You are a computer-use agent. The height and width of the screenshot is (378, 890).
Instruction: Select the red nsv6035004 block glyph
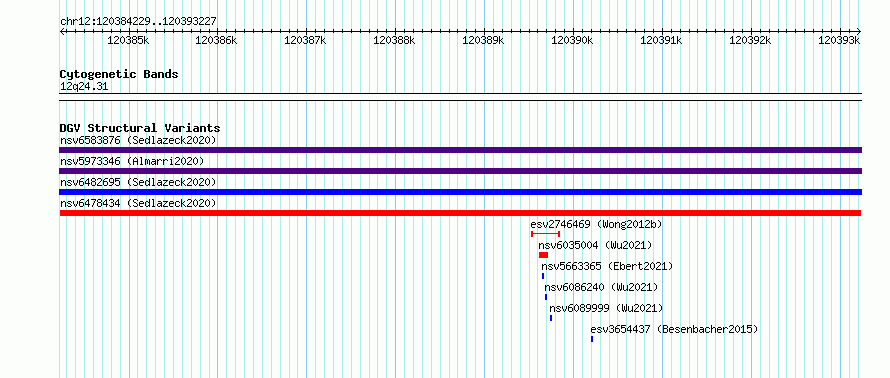pyautogui.click(x=543, y=255)
